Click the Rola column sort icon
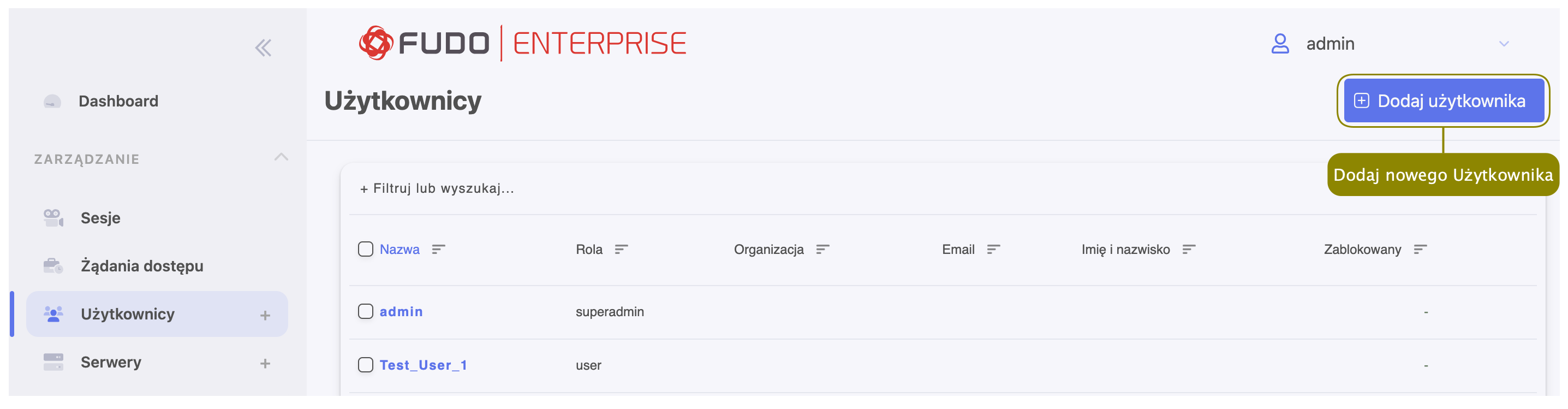 coord(621,250)
